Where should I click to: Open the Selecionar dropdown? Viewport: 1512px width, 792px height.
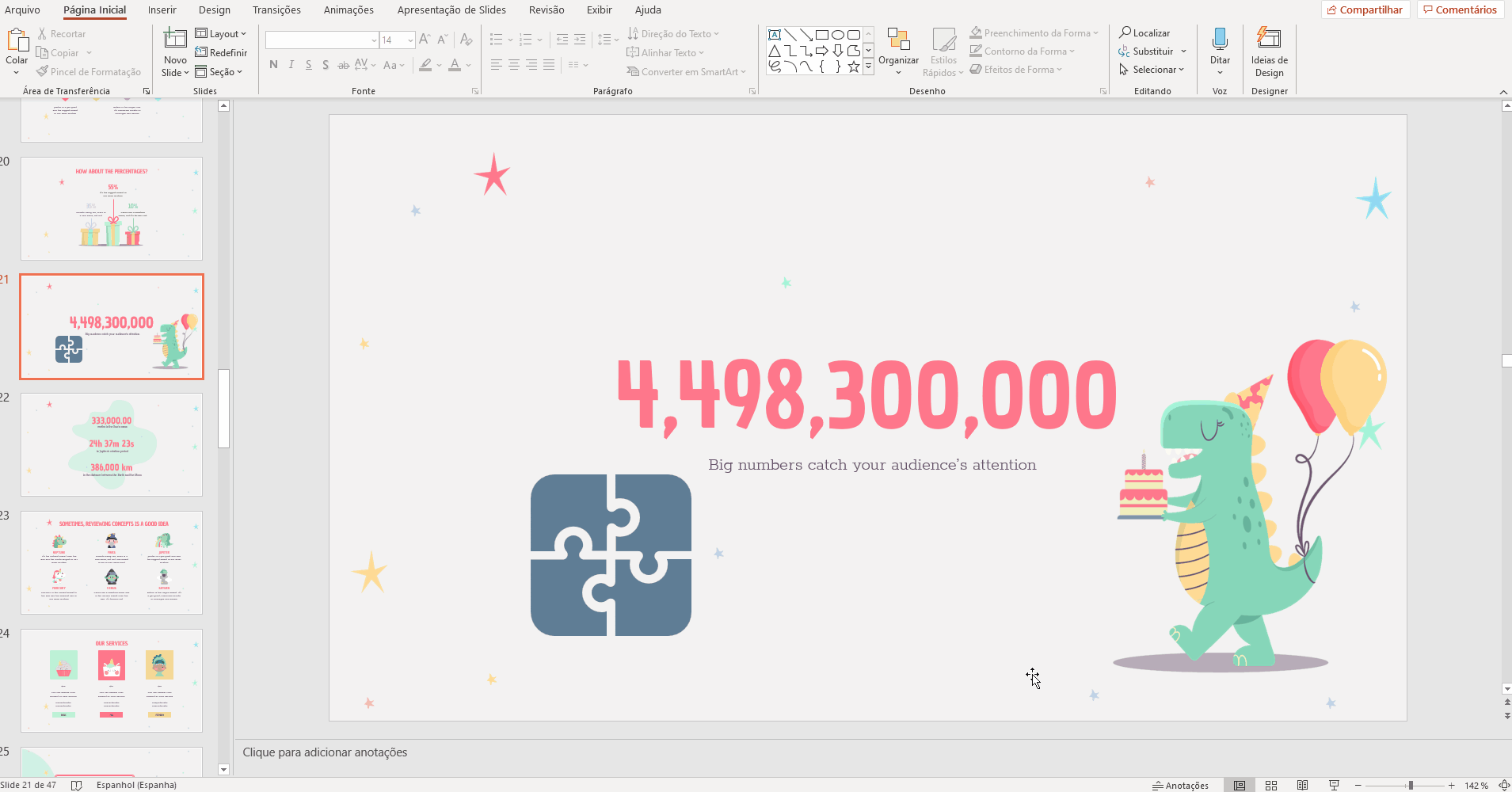point(1152,70)
